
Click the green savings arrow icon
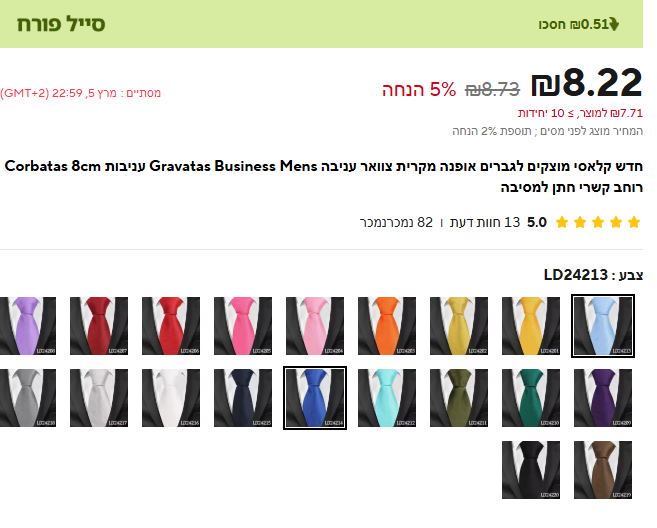(614, 24)
